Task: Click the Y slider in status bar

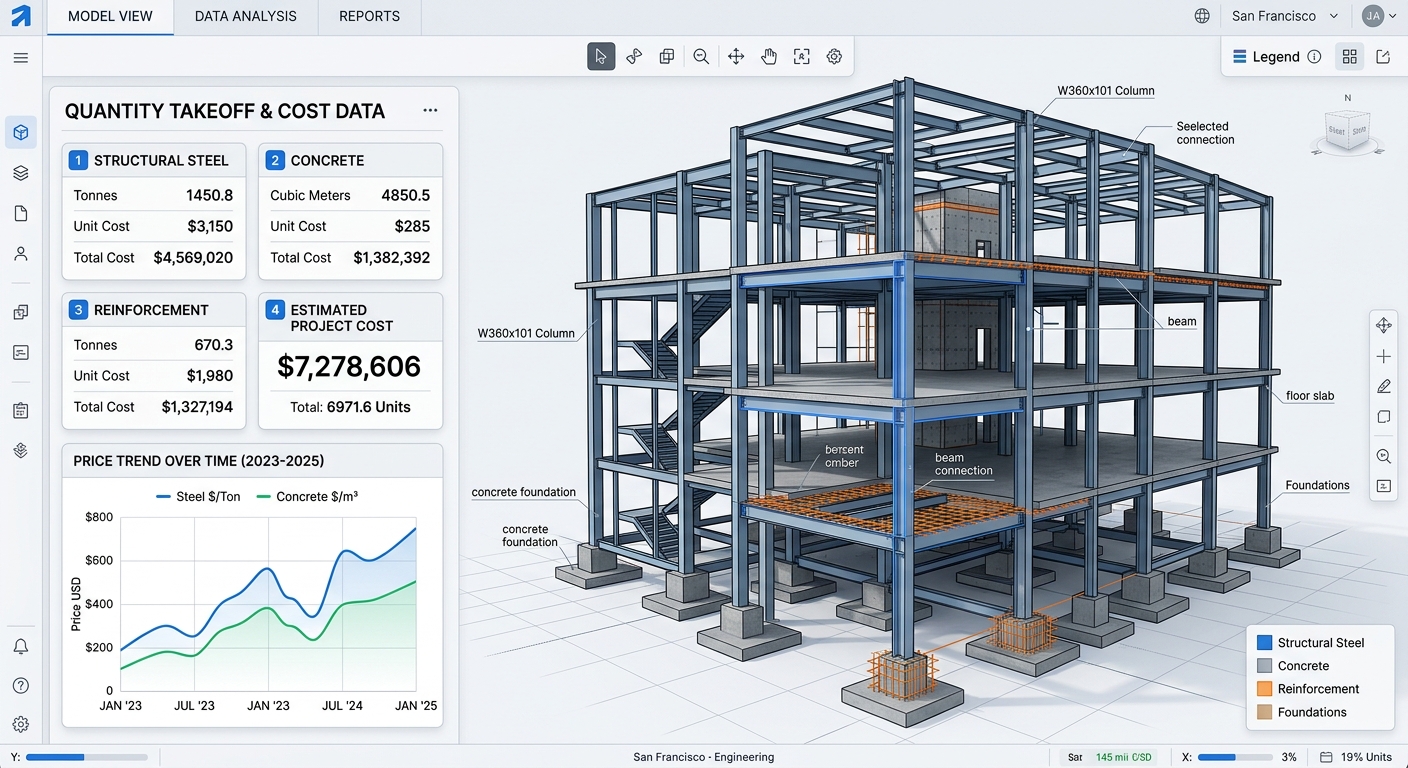Action: (x=86, y=757)
